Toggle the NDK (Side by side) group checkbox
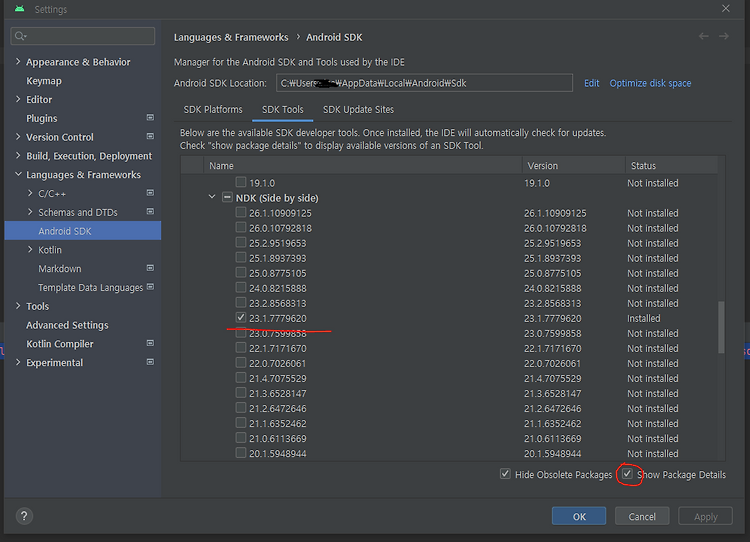Image resolution: width=750 pixels, height=542 pixels. click(x=228, y=197)
